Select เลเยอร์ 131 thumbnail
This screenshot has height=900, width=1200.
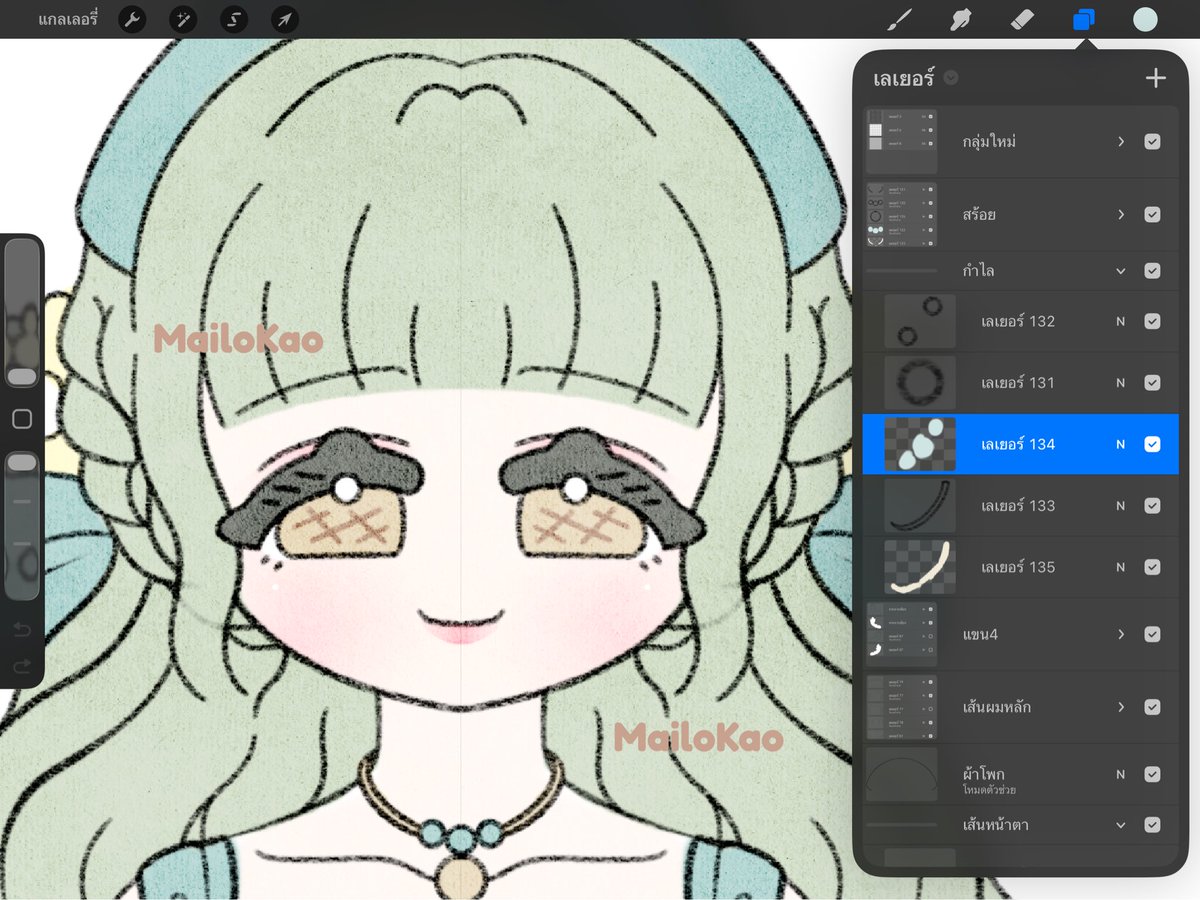[x=920, y=383]
